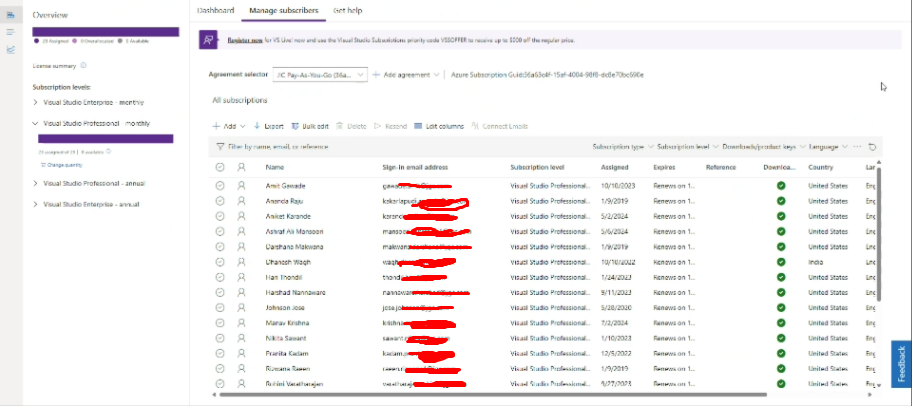912x406 pixels.
Task: Select the Hari Thondil row checkbox
Action: (x=220, y=277)
